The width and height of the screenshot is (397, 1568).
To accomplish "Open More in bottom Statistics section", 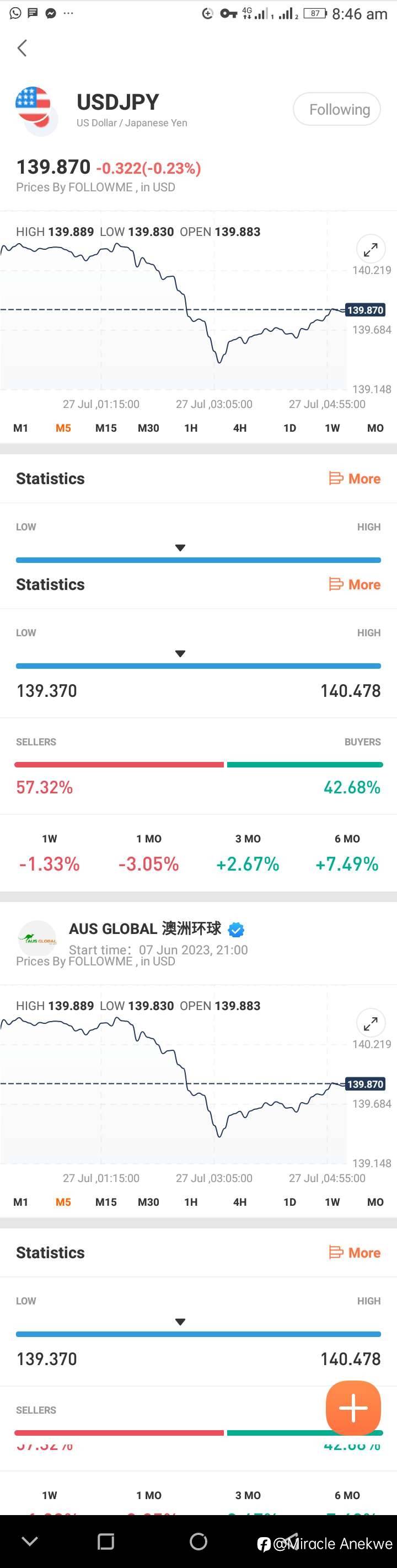I will point(355,1253).
